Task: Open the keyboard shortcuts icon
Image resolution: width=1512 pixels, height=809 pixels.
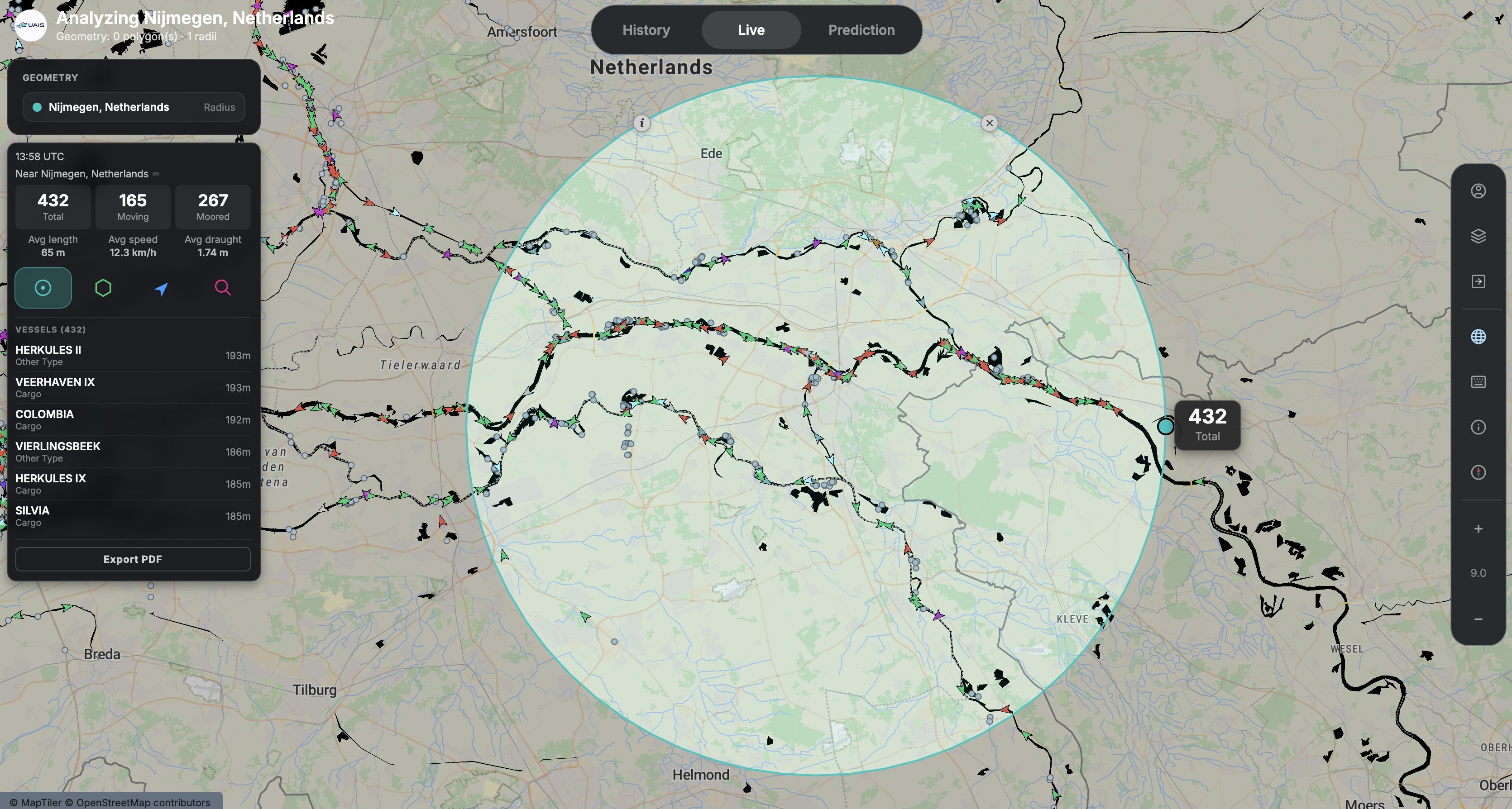Action: [x=1478, y=382]
